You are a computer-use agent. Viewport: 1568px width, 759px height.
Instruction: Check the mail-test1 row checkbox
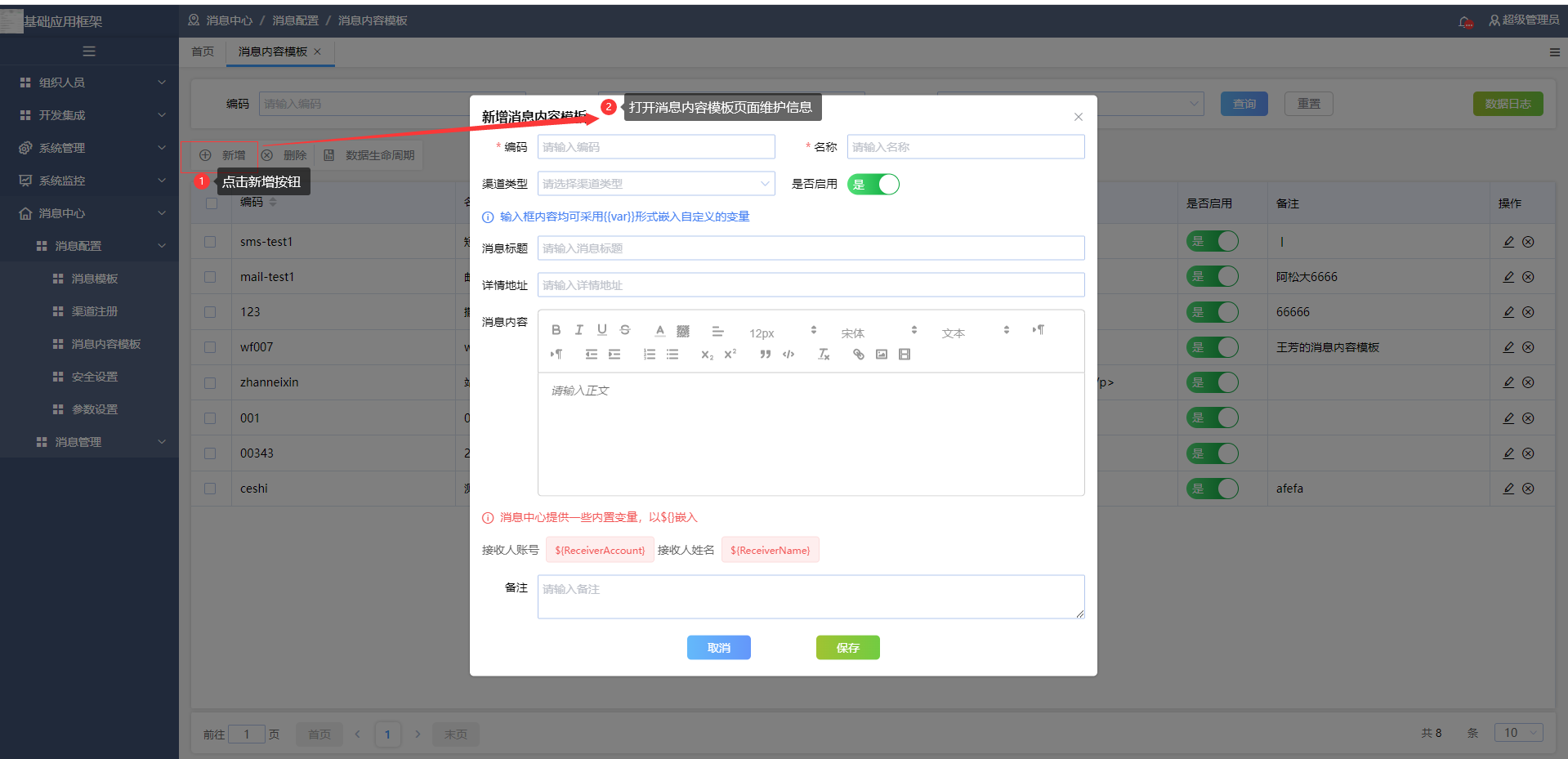tap(210, 277)
